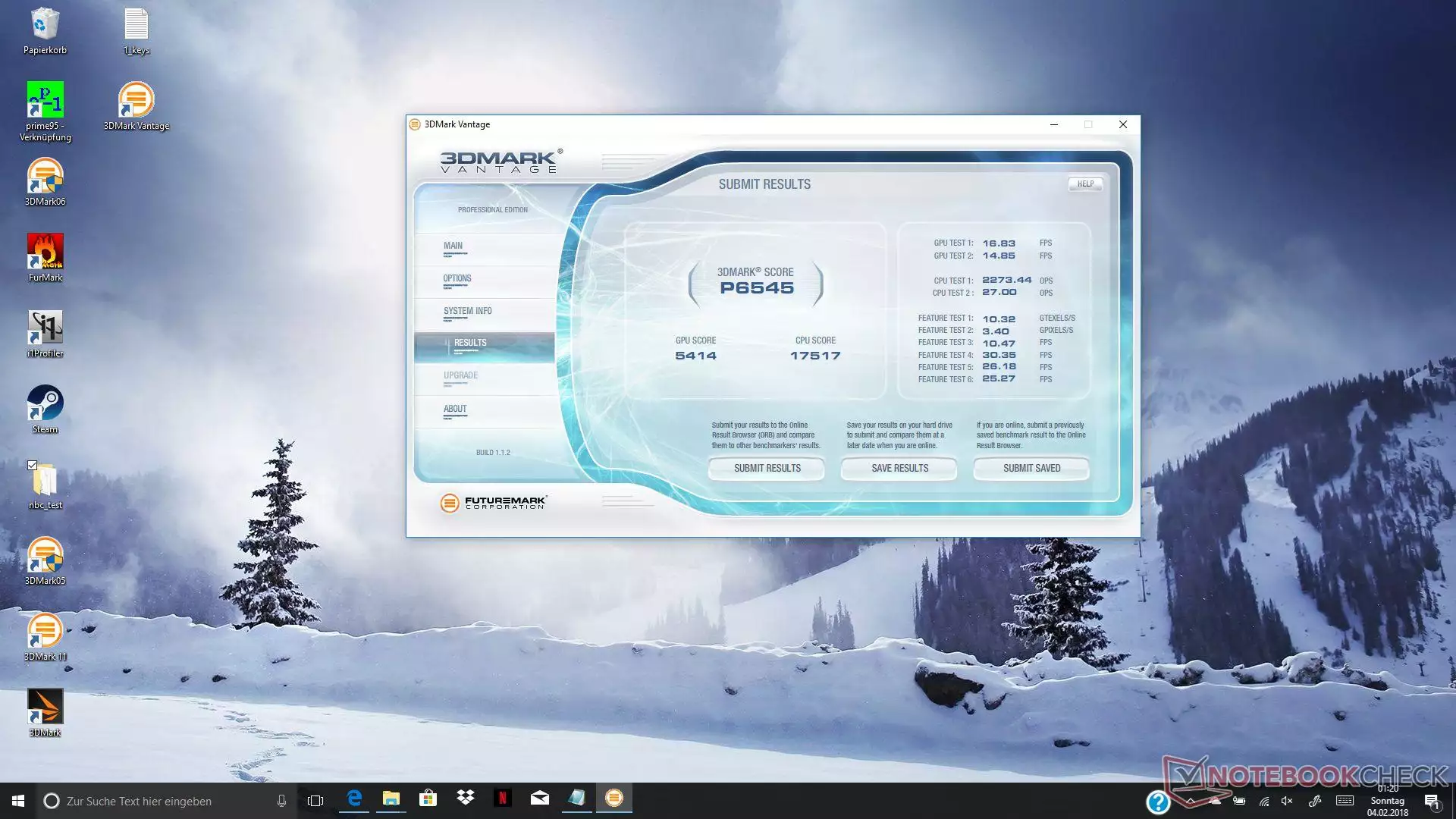
Task: Open the 1_keys text file
Action: click(136, 31)
